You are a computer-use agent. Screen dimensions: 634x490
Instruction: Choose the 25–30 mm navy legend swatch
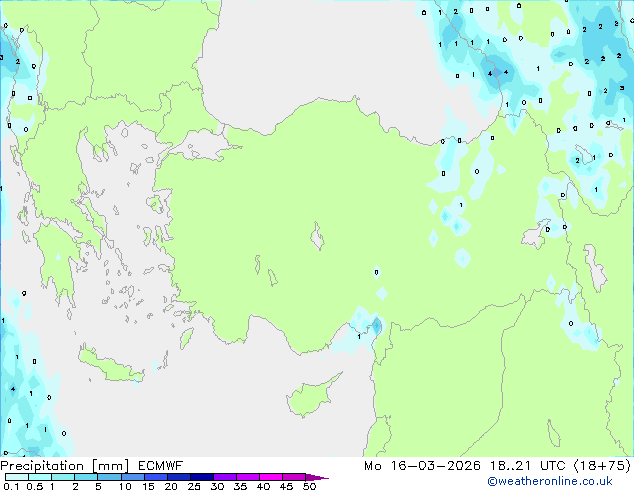tap(201, 477)
